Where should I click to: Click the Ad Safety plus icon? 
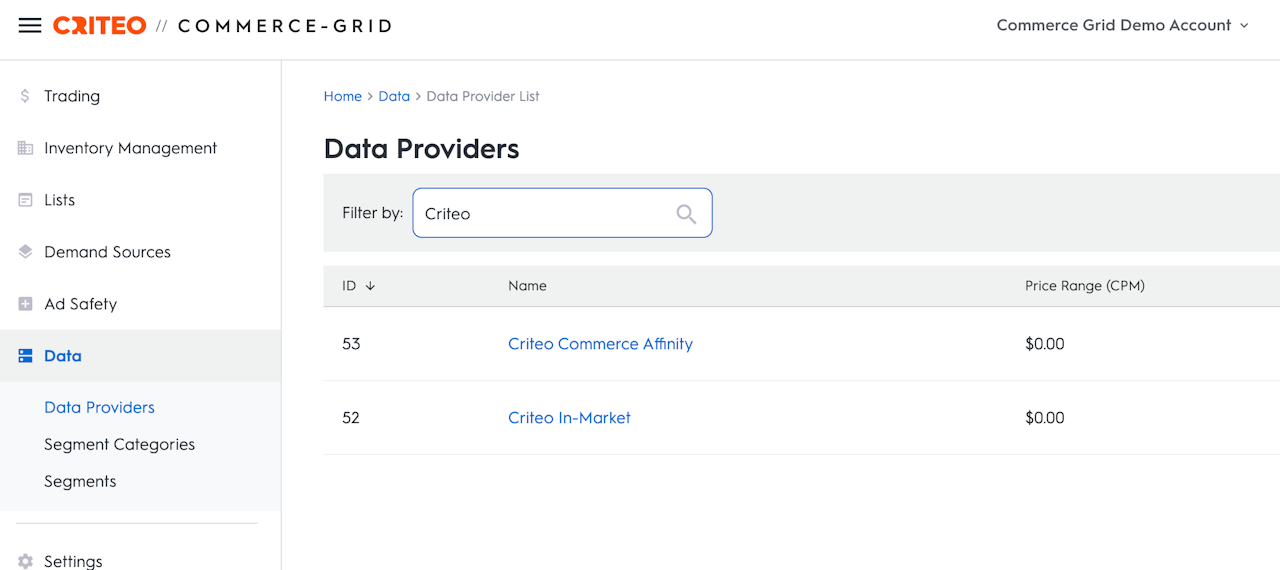click(x=25, y=304)
